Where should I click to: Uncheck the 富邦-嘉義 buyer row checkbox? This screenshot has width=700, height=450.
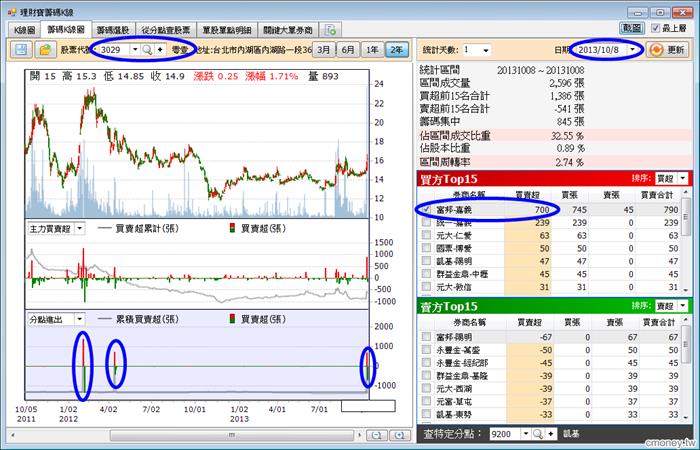tap(426, 209)
